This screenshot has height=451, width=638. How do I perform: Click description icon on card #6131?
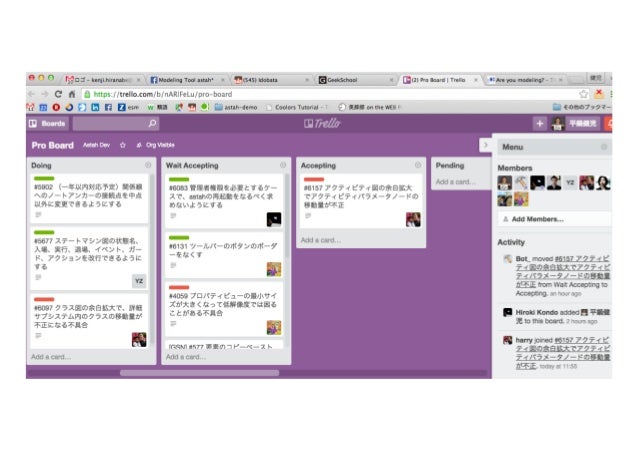click(x=173, y=265)
